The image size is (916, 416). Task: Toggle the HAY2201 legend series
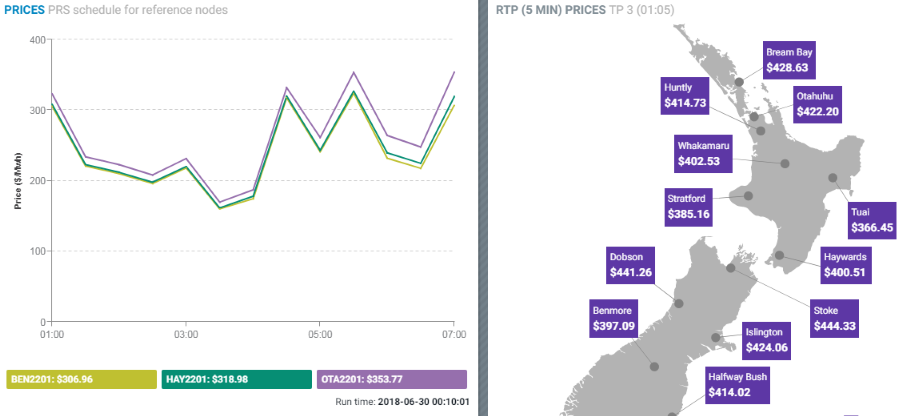(x=236, y=380)
